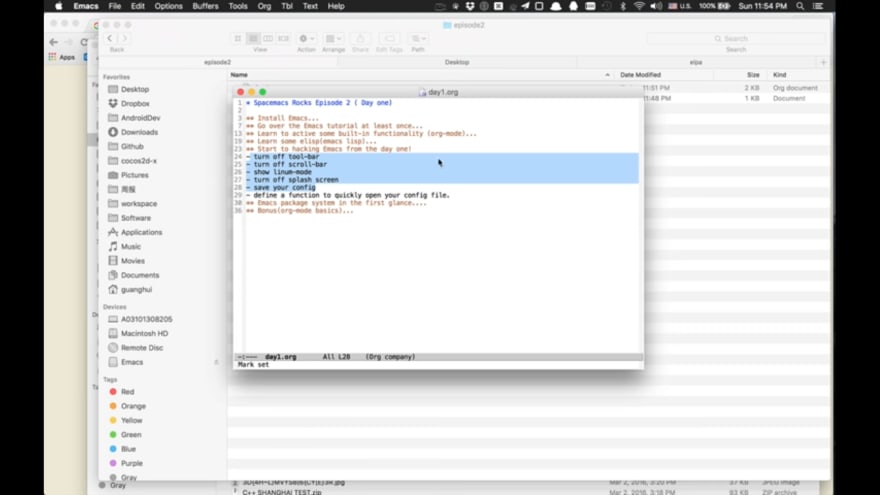Click the Bluetooth menu bar icon
This screenshot has width=880, height=495.
pos(623,6)
